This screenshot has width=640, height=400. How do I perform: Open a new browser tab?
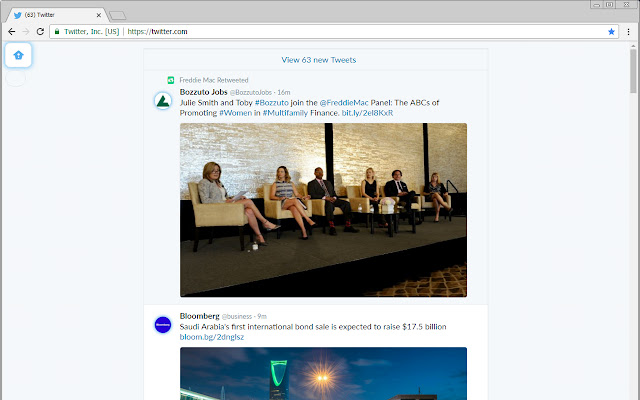[x=118, y=16]
